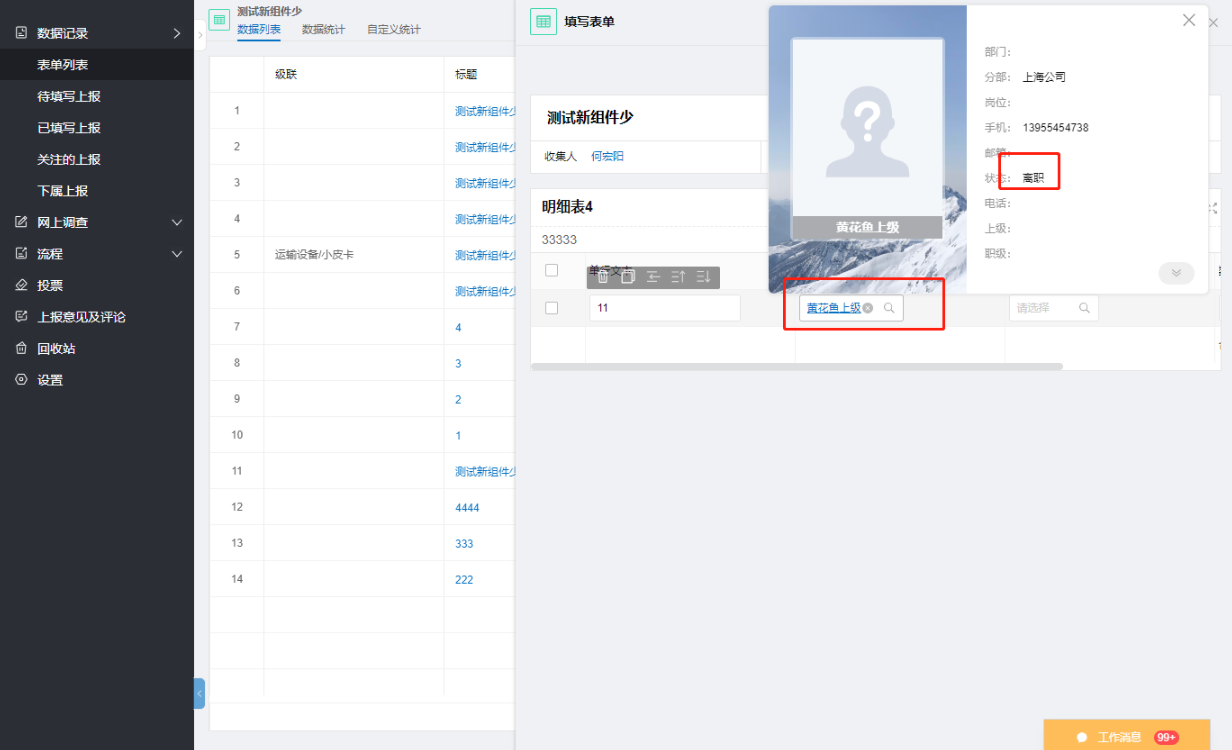Click the fullscreen icon of 明细表4

pos(1213,208)
